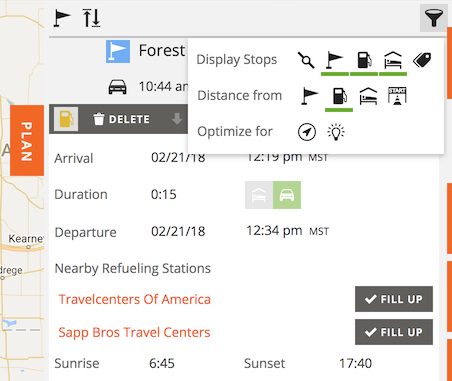Click the black flag toolbar icon

pos(62,18)
